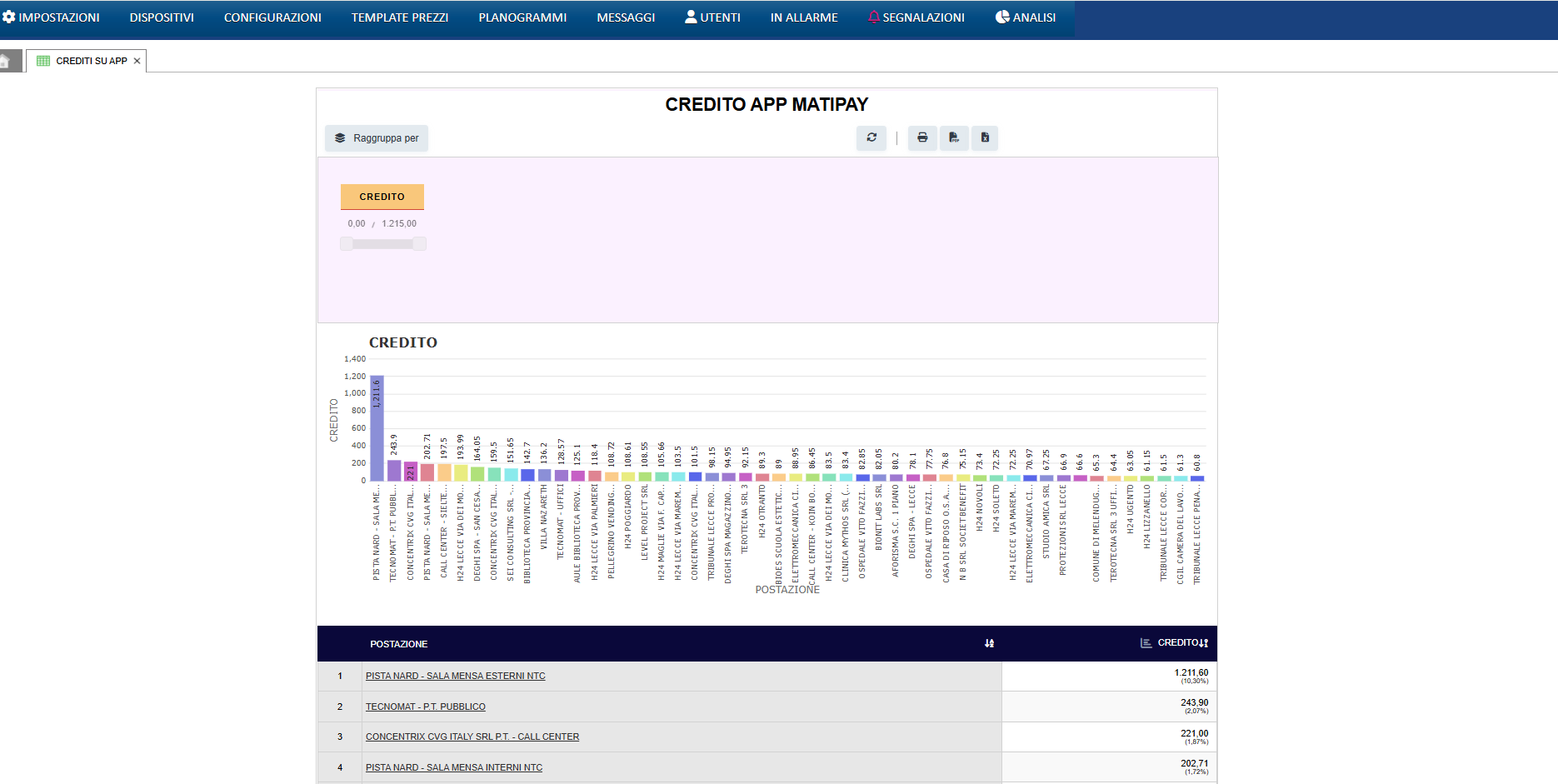Close the CREDITI SU APP tab

pos(137,61)
